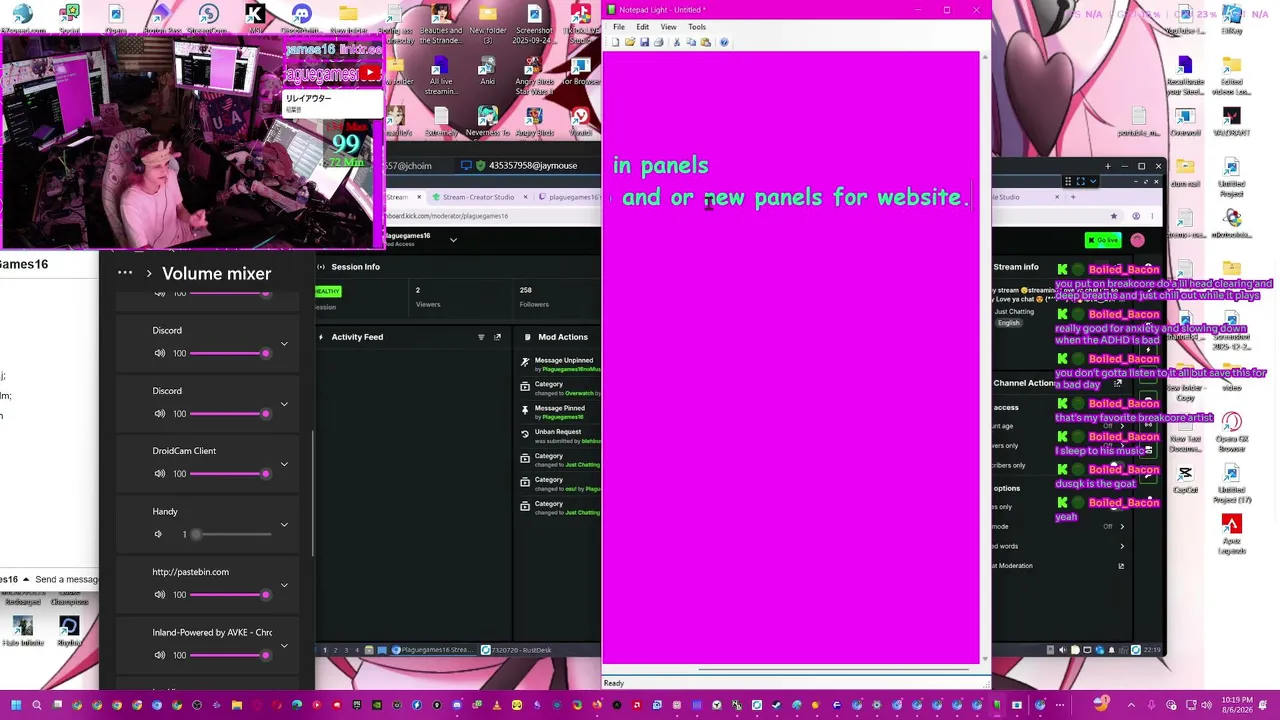Adjust the Handy volume slider

230,534
